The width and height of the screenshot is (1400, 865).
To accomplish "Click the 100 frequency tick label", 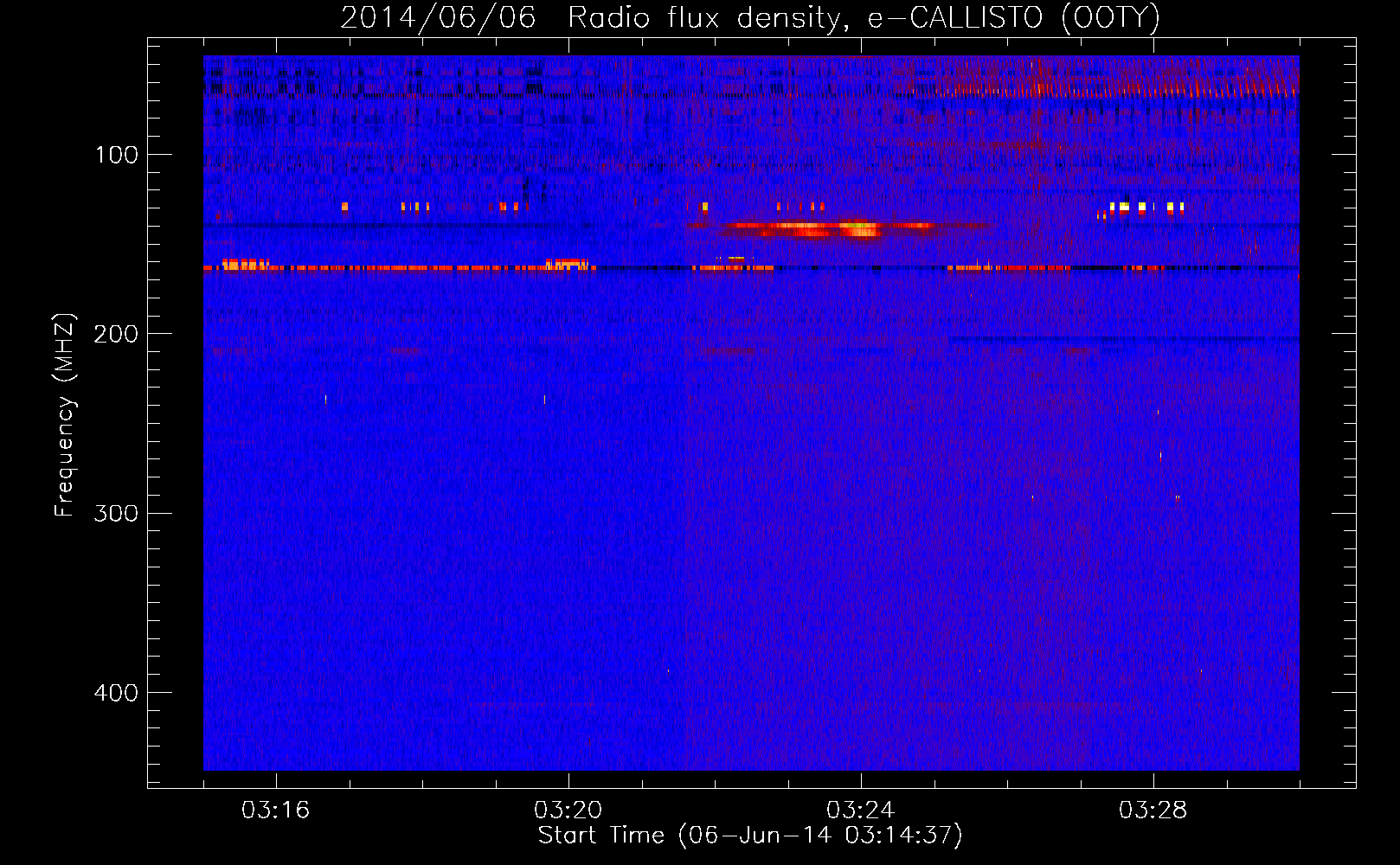I will click(x=116, y=155).
